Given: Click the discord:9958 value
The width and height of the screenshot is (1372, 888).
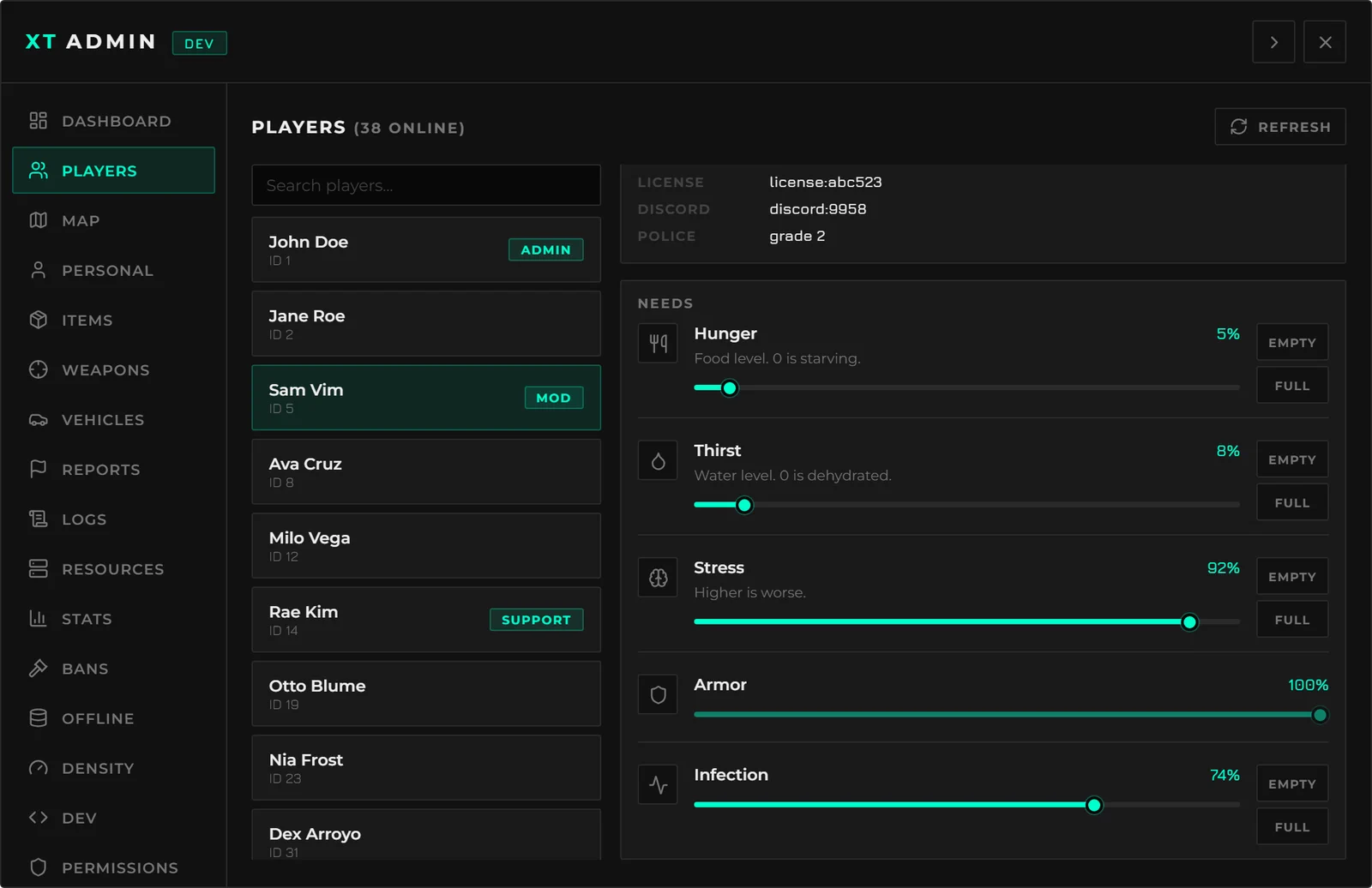Looking at the screenshot, I should coord(817,209).
